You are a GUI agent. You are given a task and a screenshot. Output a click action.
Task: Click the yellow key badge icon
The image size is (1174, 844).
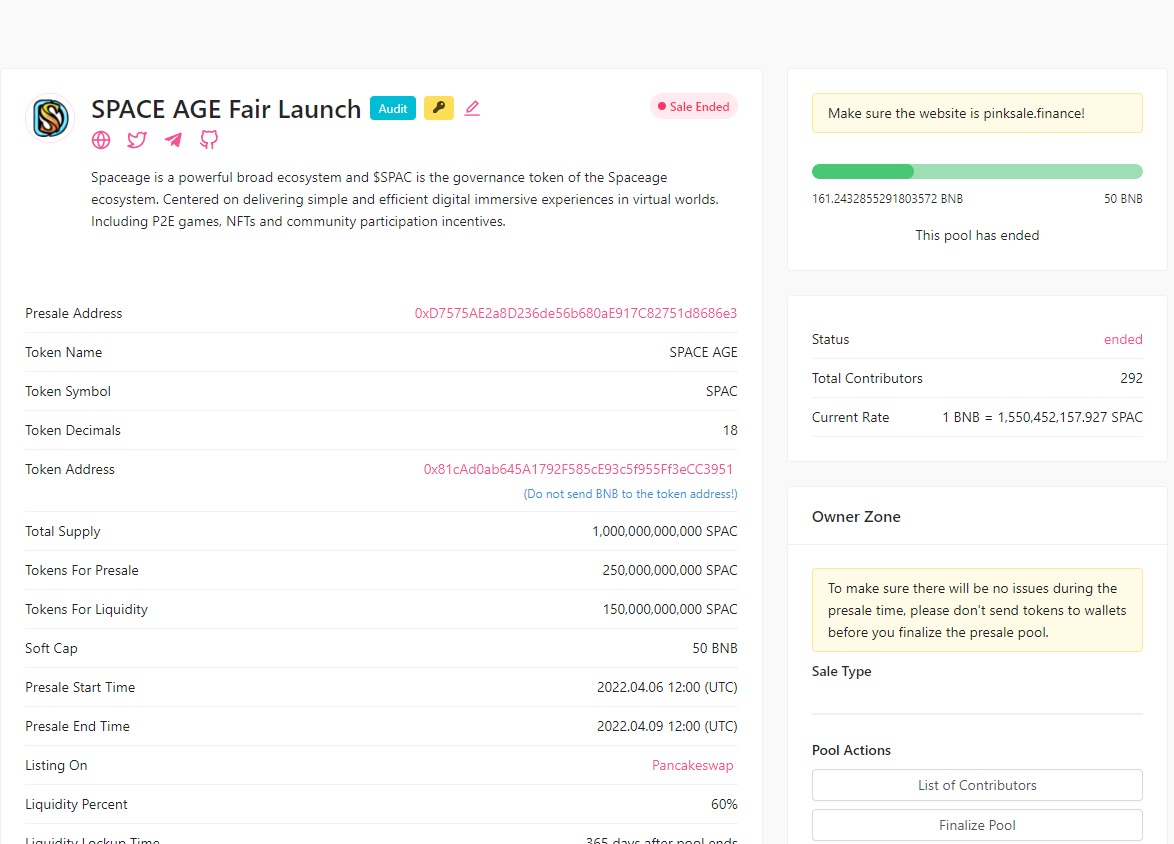[x=439, y=108]
